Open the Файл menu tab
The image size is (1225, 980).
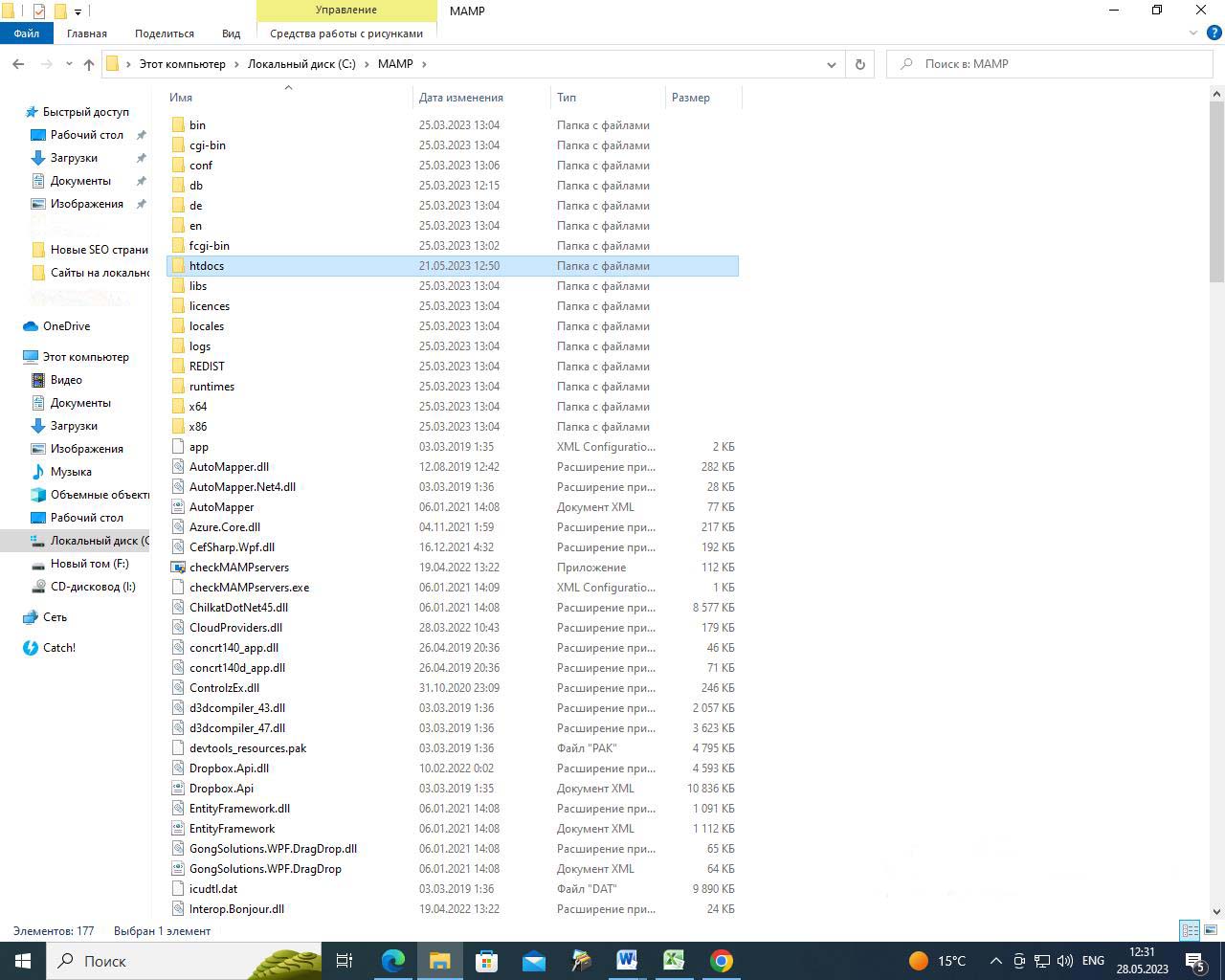point(26,33)
